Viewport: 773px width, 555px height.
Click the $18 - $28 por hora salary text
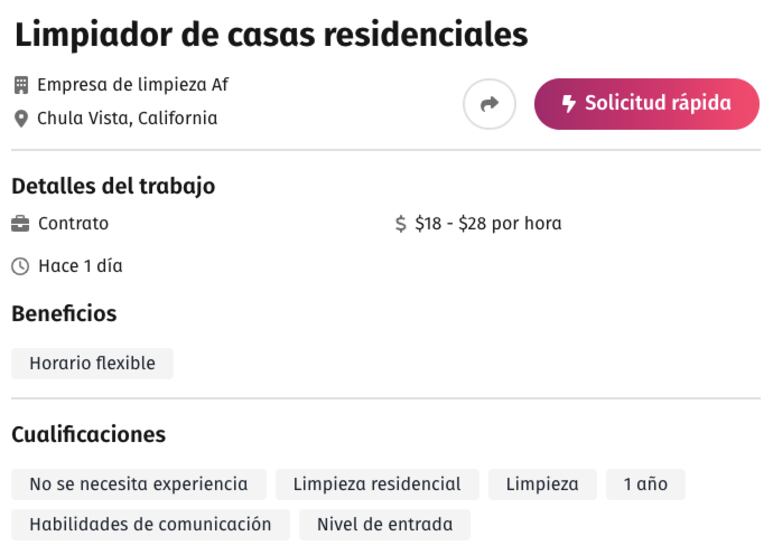pos(488,224)
